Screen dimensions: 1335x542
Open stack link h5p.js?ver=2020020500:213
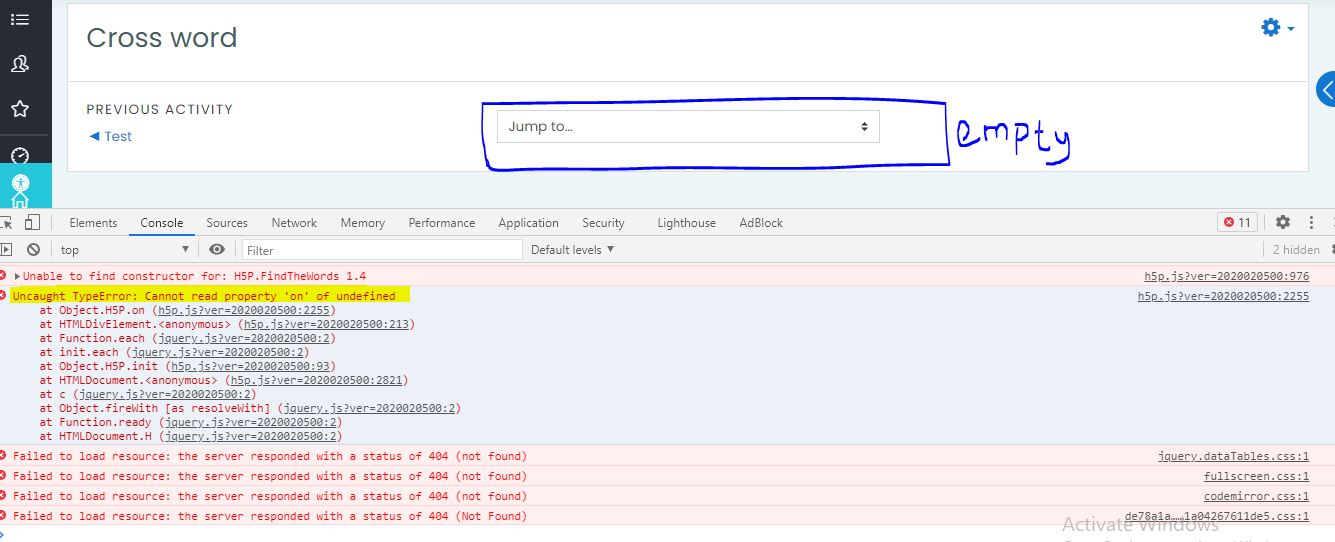pyautogui.click(x=326, y=324)
